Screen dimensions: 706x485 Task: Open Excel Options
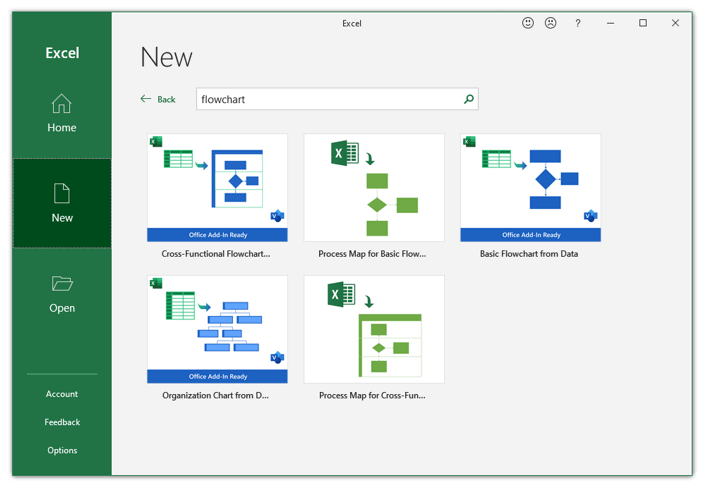(62, 450)
